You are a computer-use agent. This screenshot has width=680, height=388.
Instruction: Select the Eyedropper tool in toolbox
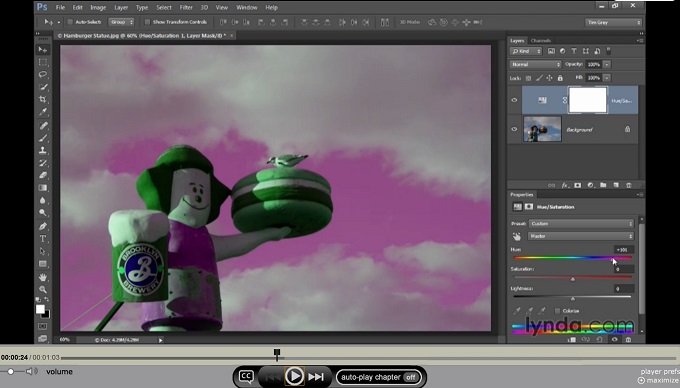tap(42, 112)
